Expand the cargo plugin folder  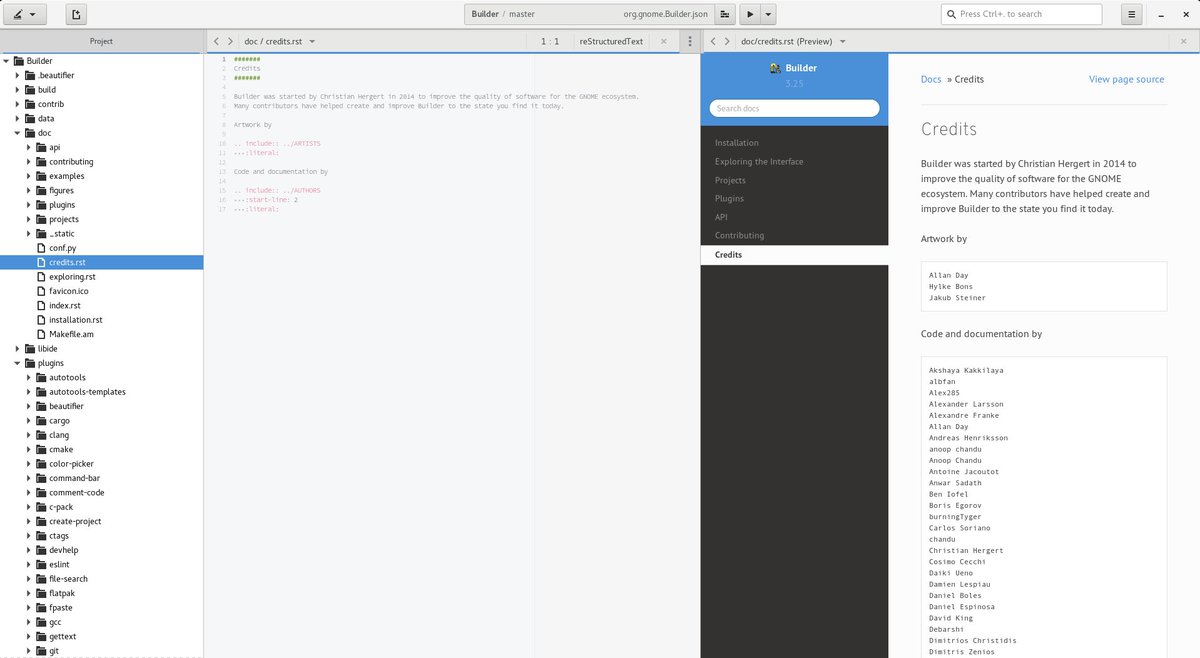tap(30, 421)
